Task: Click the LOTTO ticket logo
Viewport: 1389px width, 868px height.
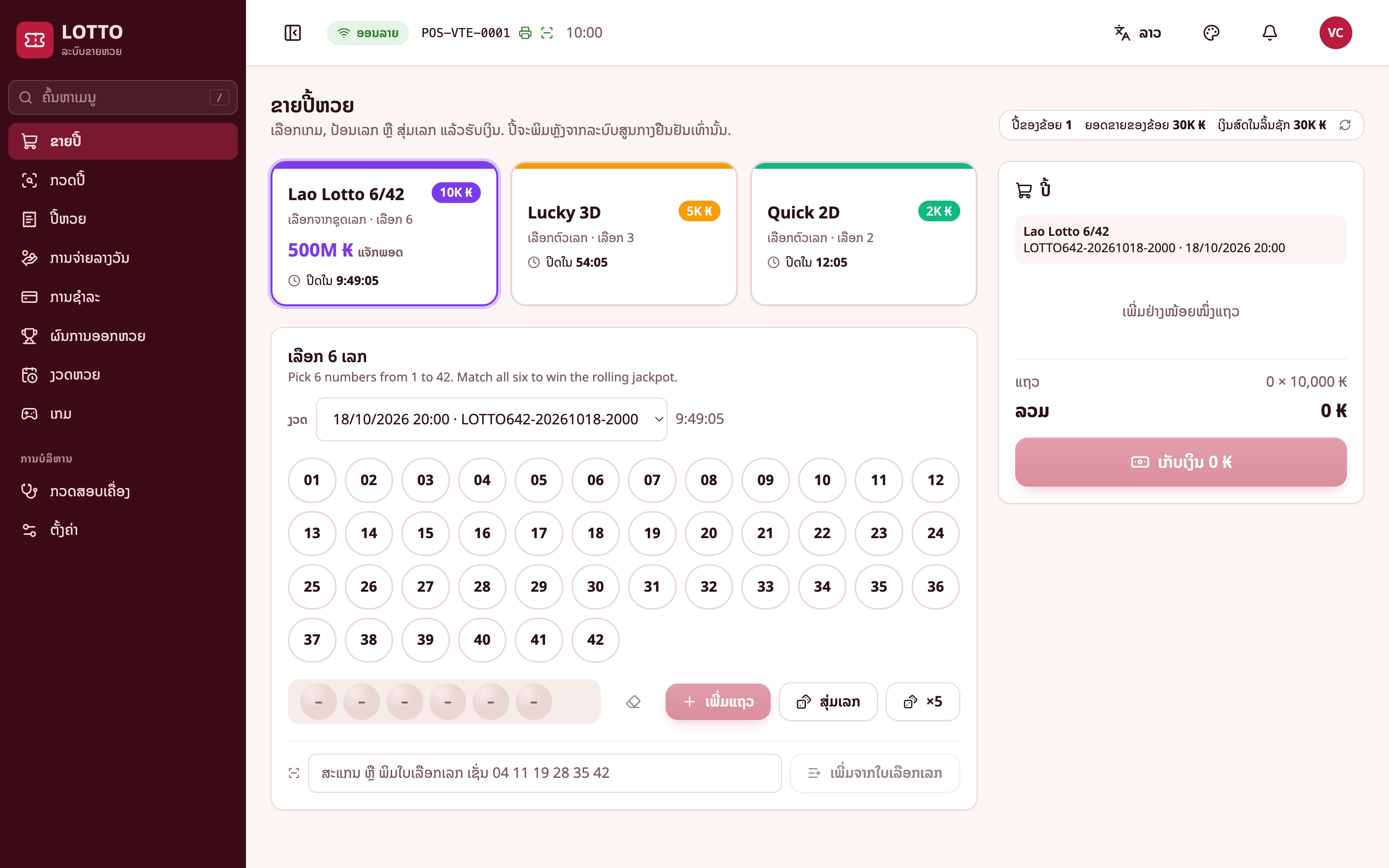Action: [x=34, y=40]
